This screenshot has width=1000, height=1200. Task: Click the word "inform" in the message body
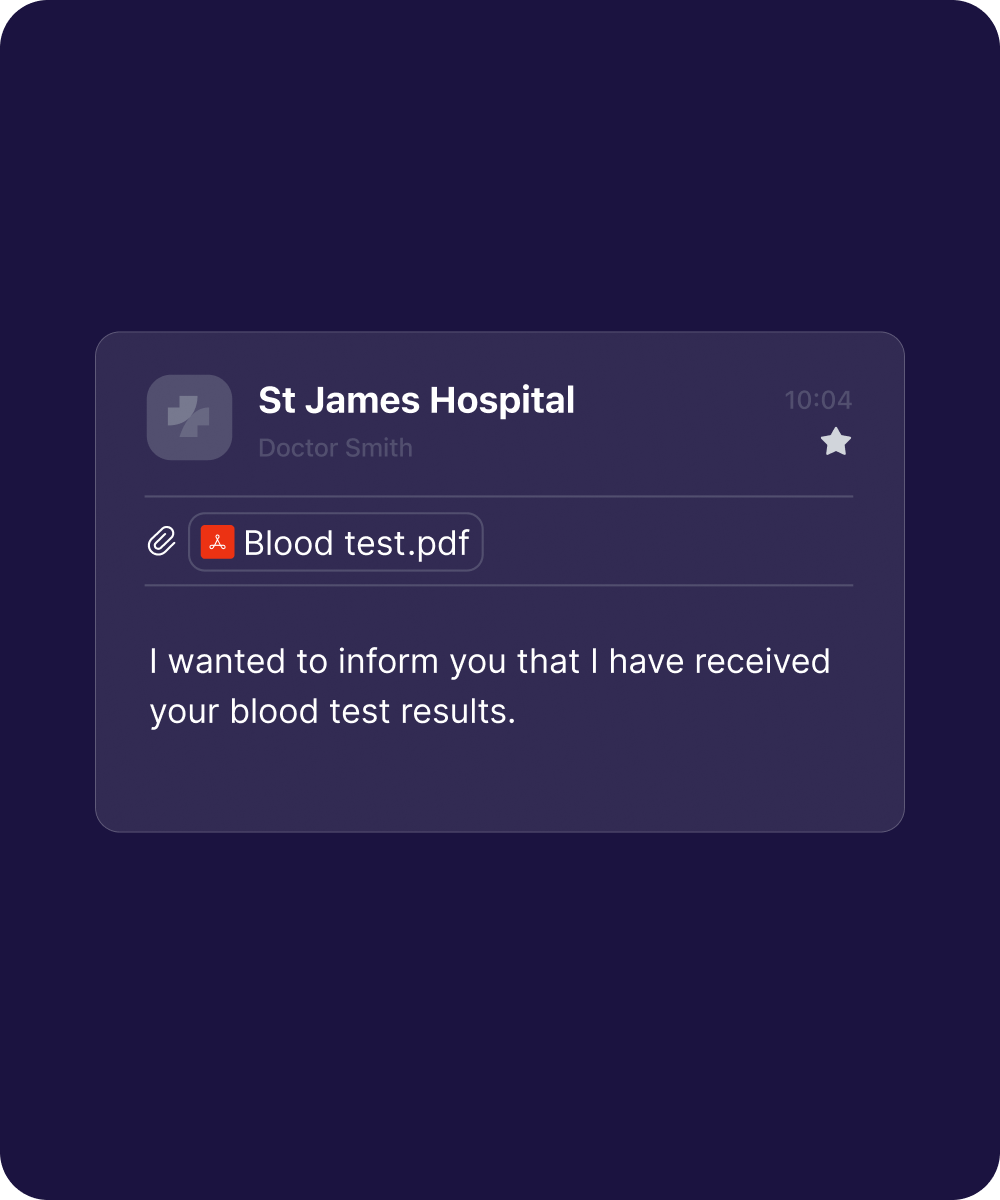point(389,661)
